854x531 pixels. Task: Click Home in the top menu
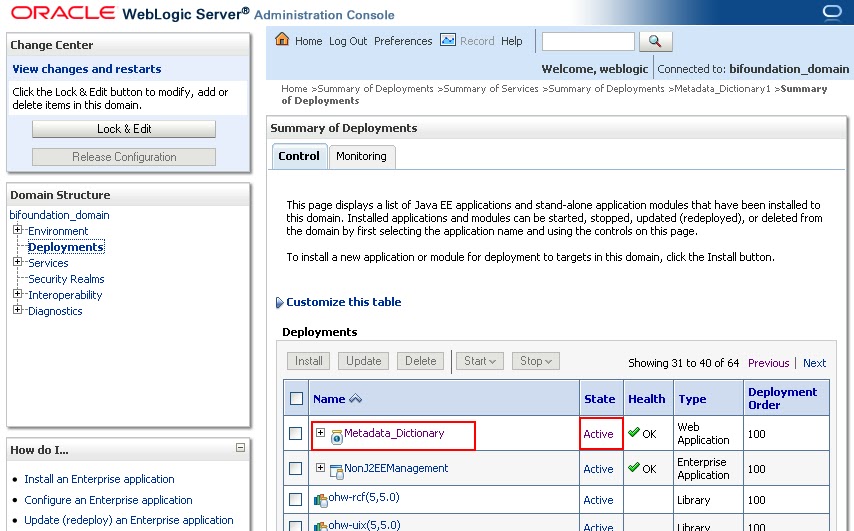(308, 41)
